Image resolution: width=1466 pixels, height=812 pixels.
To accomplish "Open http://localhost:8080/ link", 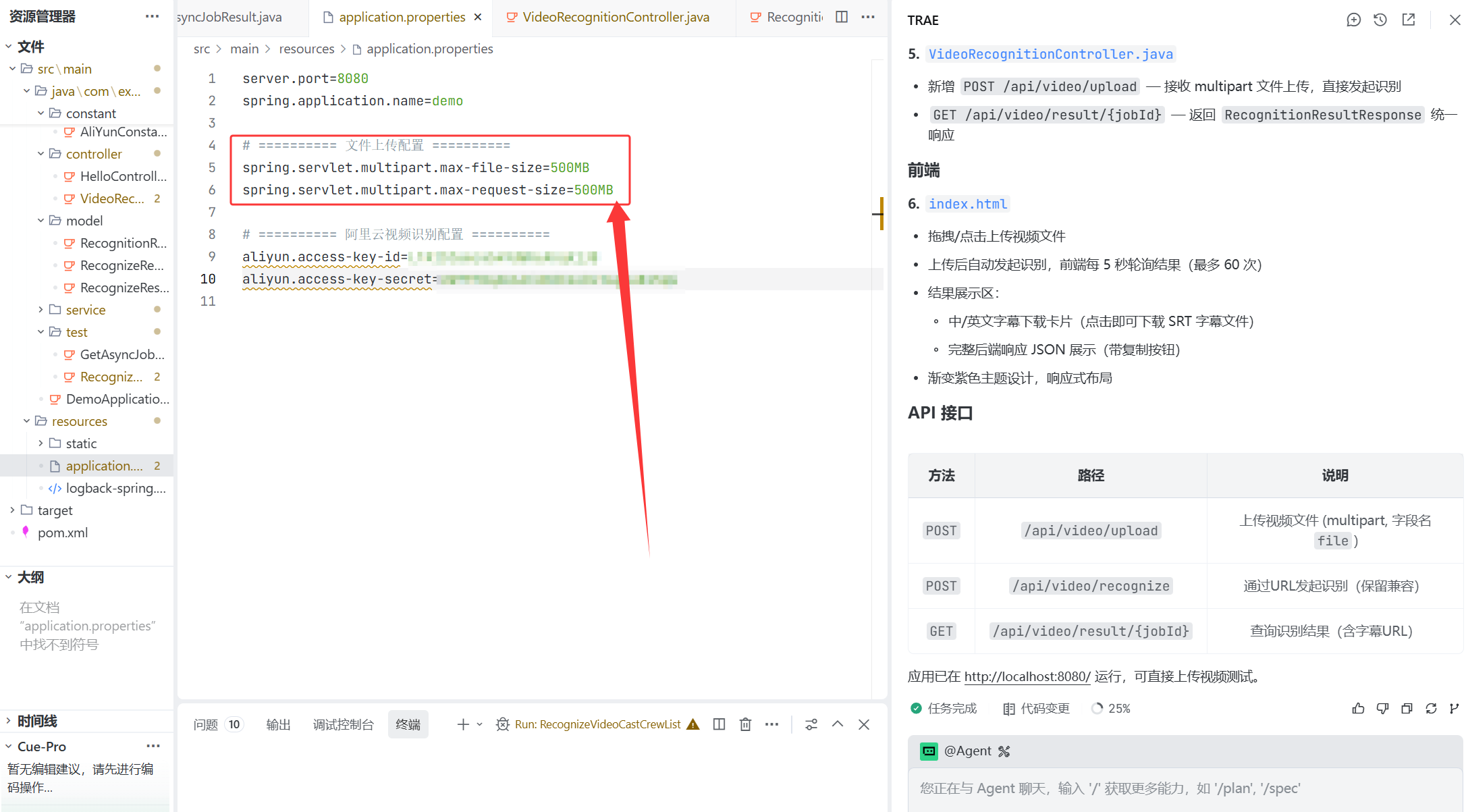I will click(1027, 676).
